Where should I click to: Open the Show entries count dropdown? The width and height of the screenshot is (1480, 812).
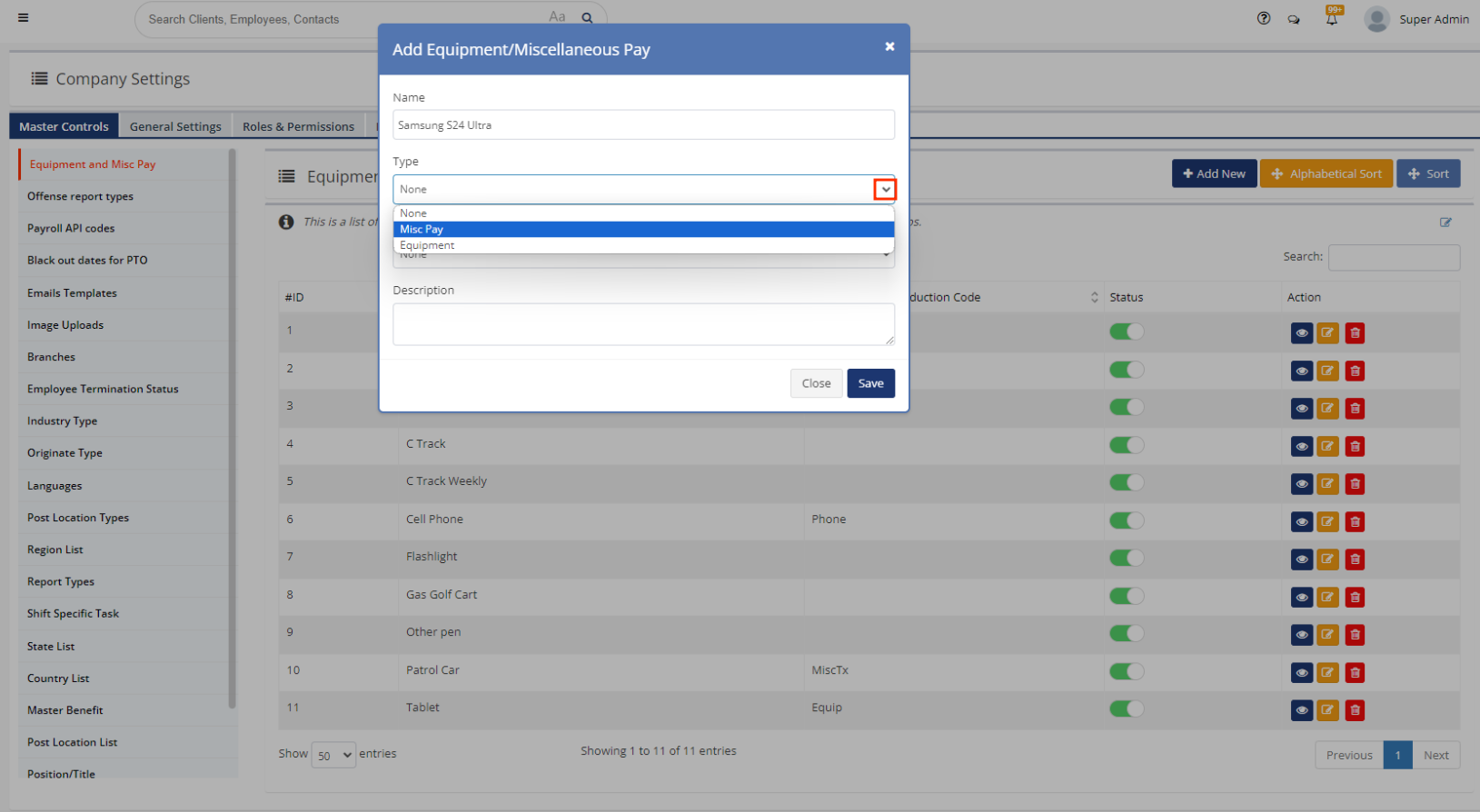click(333, 755)
